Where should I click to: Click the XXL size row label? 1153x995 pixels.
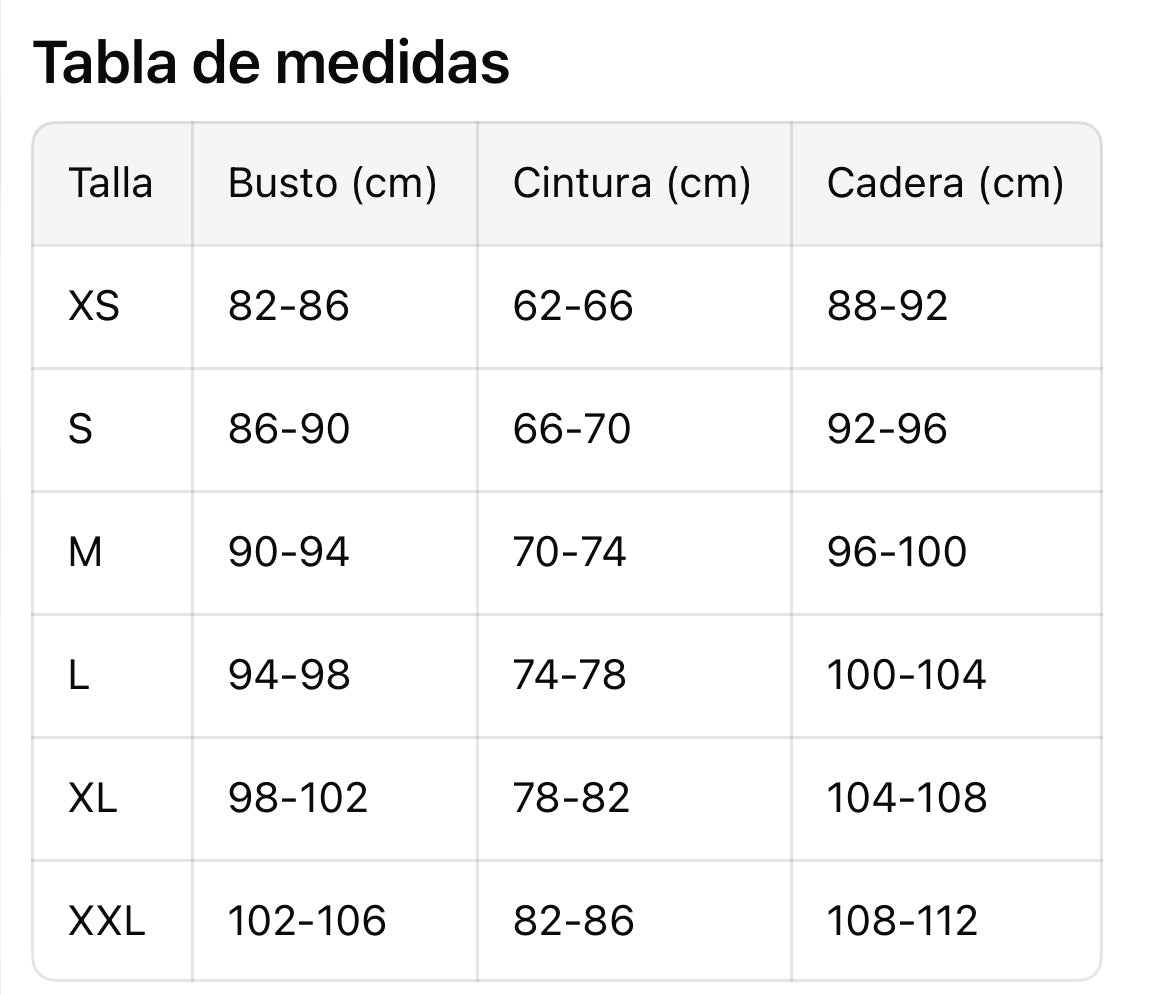[x=107, y=920]
